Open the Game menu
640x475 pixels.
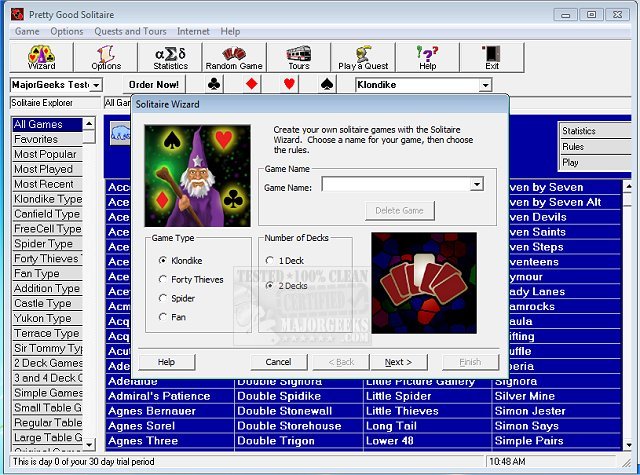click(27, 31)
